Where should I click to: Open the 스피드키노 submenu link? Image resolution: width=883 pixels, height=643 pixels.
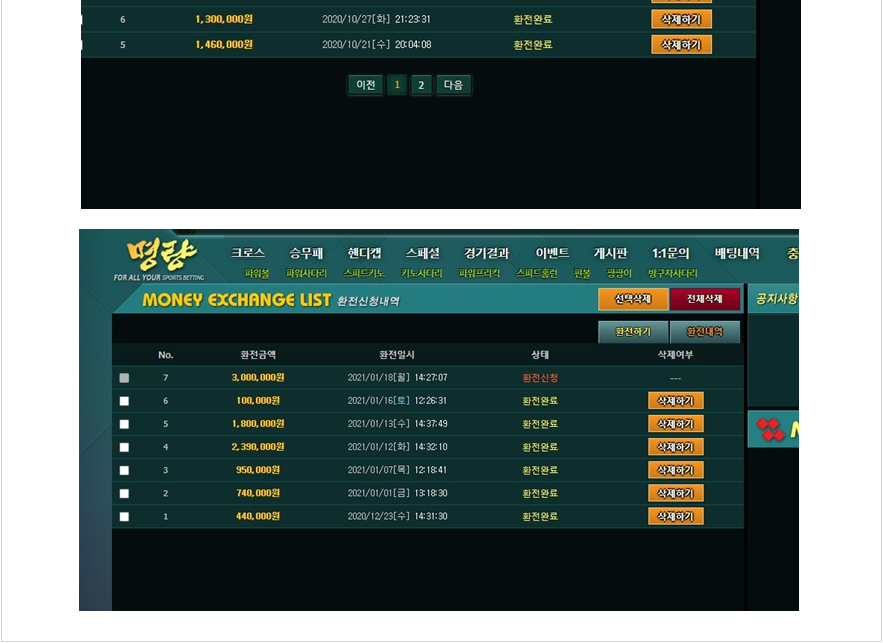(364, 273)
